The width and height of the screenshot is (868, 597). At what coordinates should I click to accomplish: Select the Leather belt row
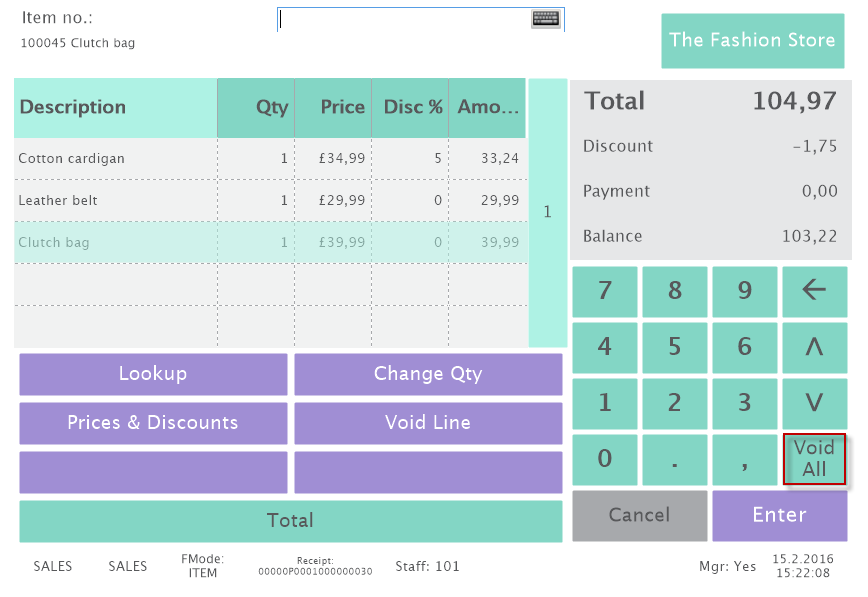click(116, 201)
